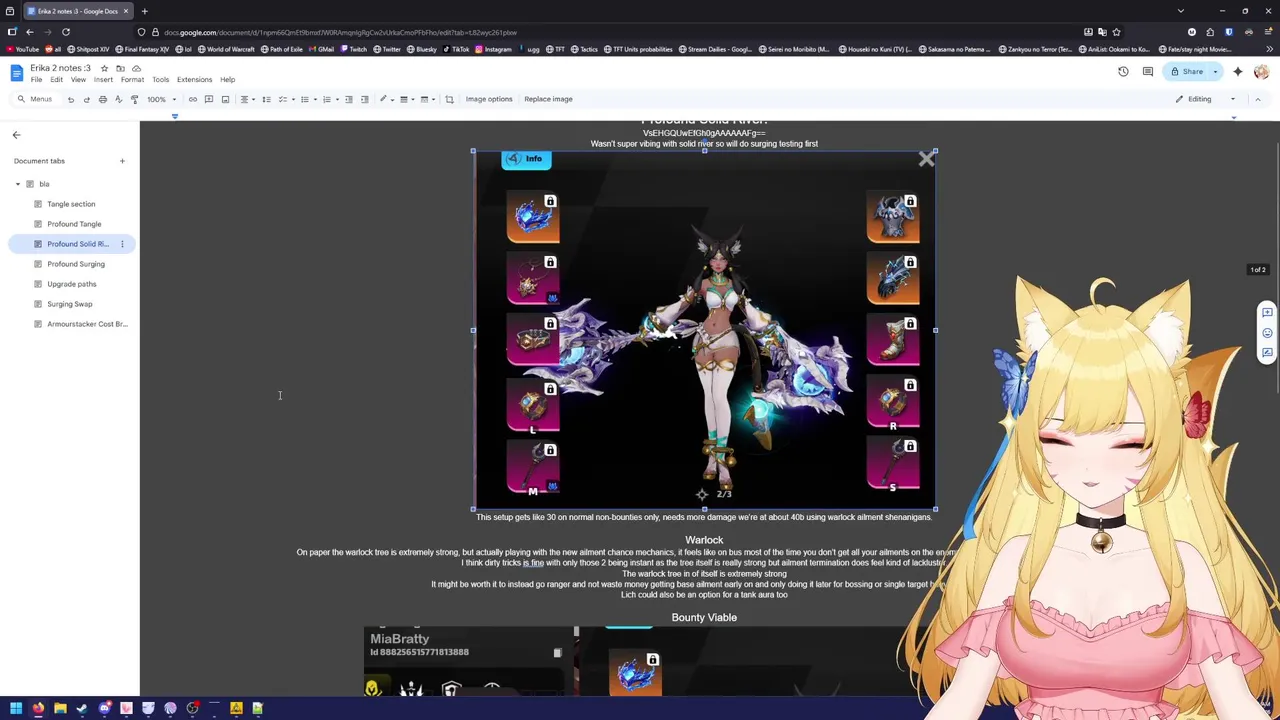Image resolution: width=1280 pixels, height=720 pixels.
Task: Collapse document tabs panel back arrow
Action: [16, 135]
